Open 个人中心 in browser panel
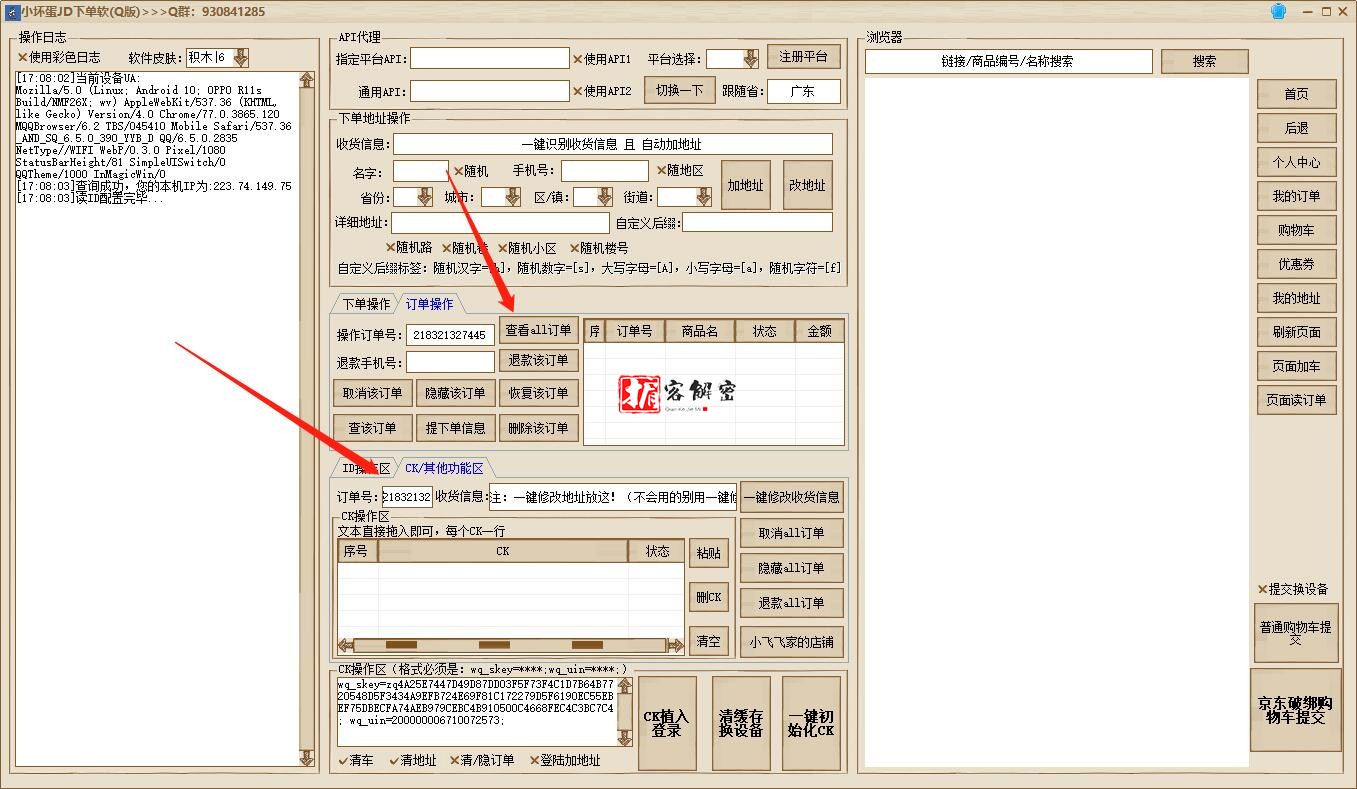Image resolution: width=1357 pixels, height=789 pixels. 1296,162
